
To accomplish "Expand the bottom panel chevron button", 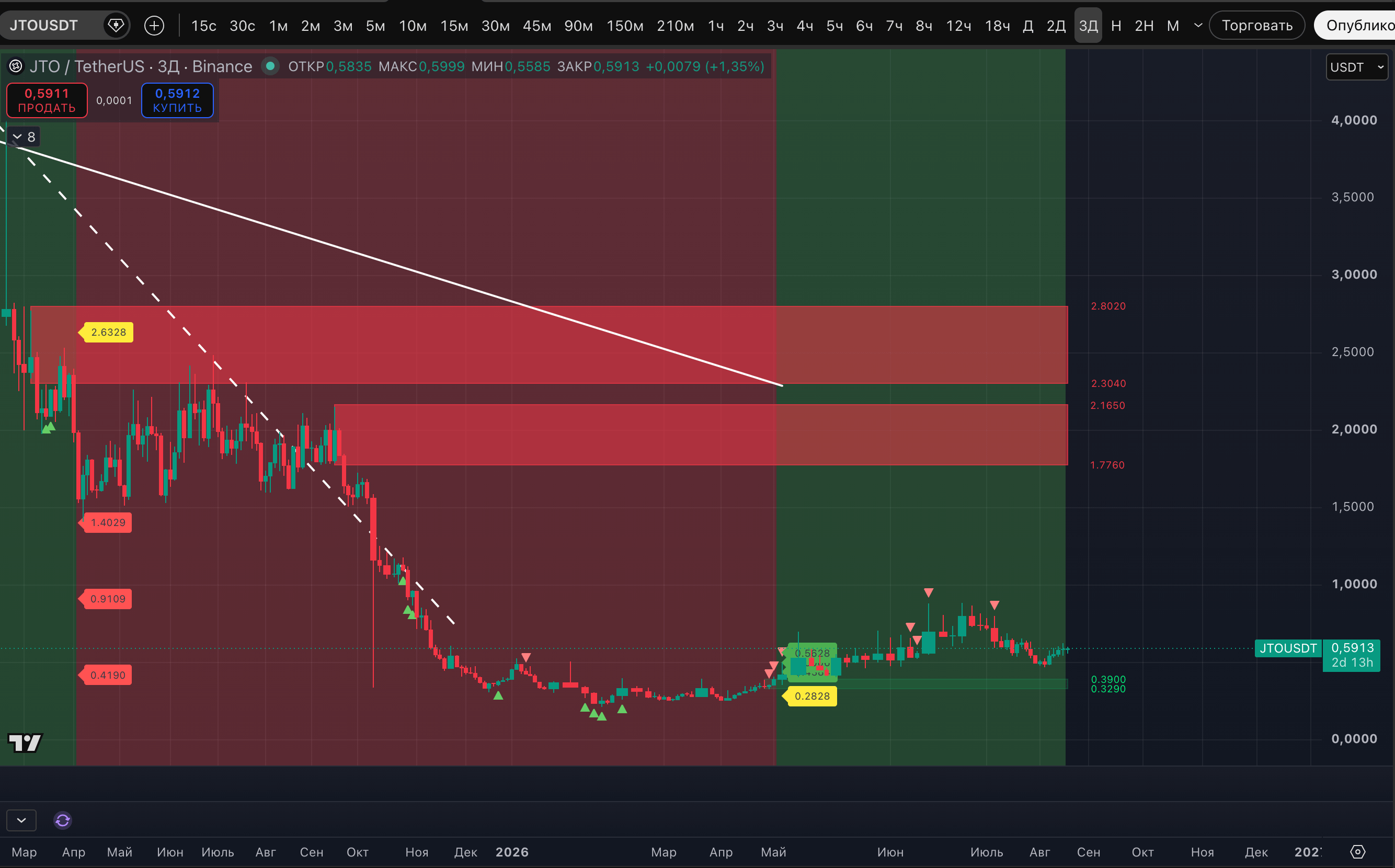I will 21,820.
